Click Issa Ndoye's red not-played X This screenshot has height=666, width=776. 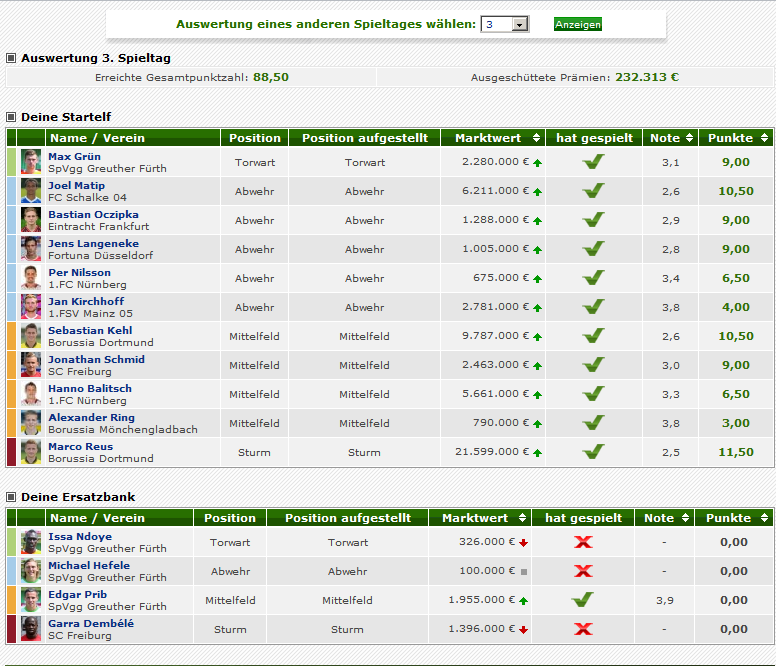(583, 542)
